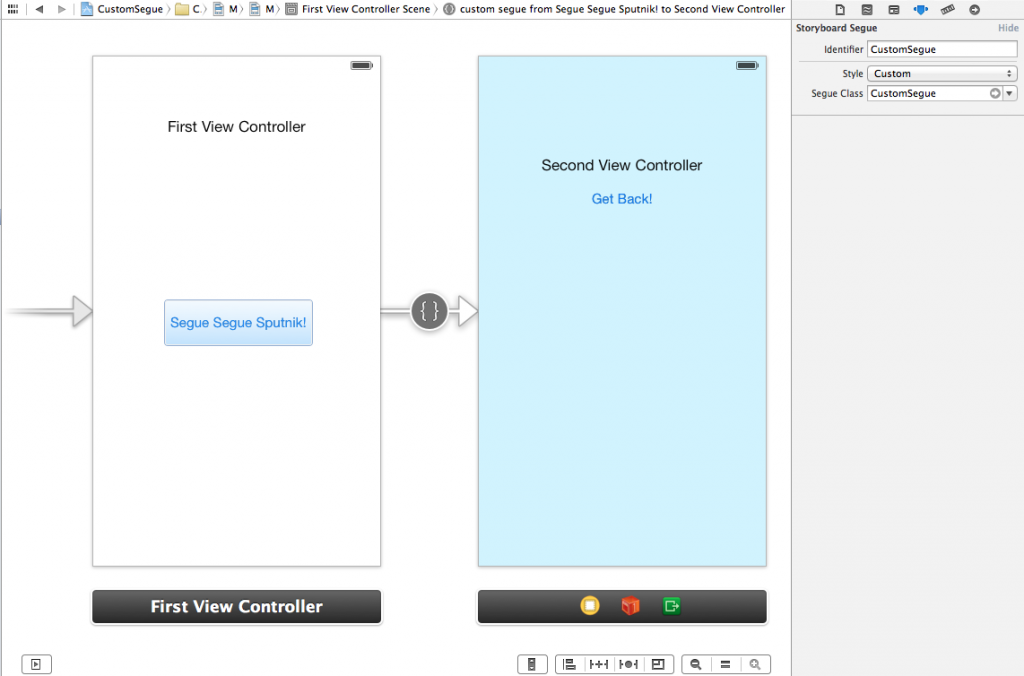This screenshot has height=676, width=1024.
Task: Open the Align constraints tool
Action: click(570, 663)
